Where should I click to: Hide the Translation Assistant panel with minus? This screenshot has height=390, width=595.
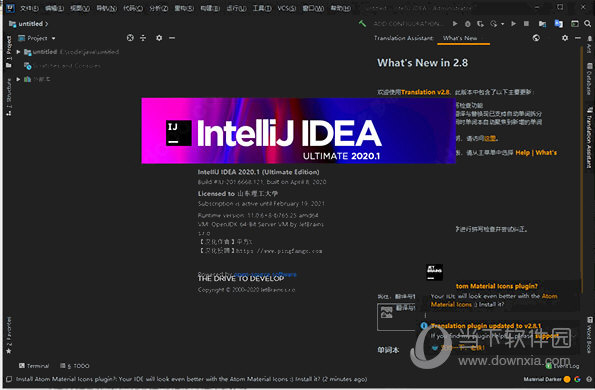coord(578,38)
